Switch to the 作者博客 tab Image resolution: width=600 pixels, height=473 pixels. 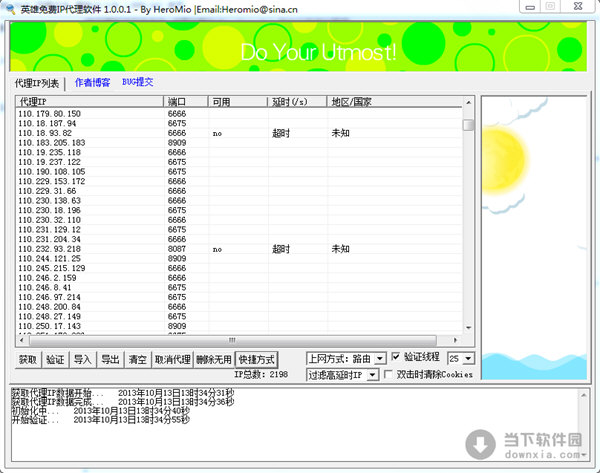[x=92, y=83]
